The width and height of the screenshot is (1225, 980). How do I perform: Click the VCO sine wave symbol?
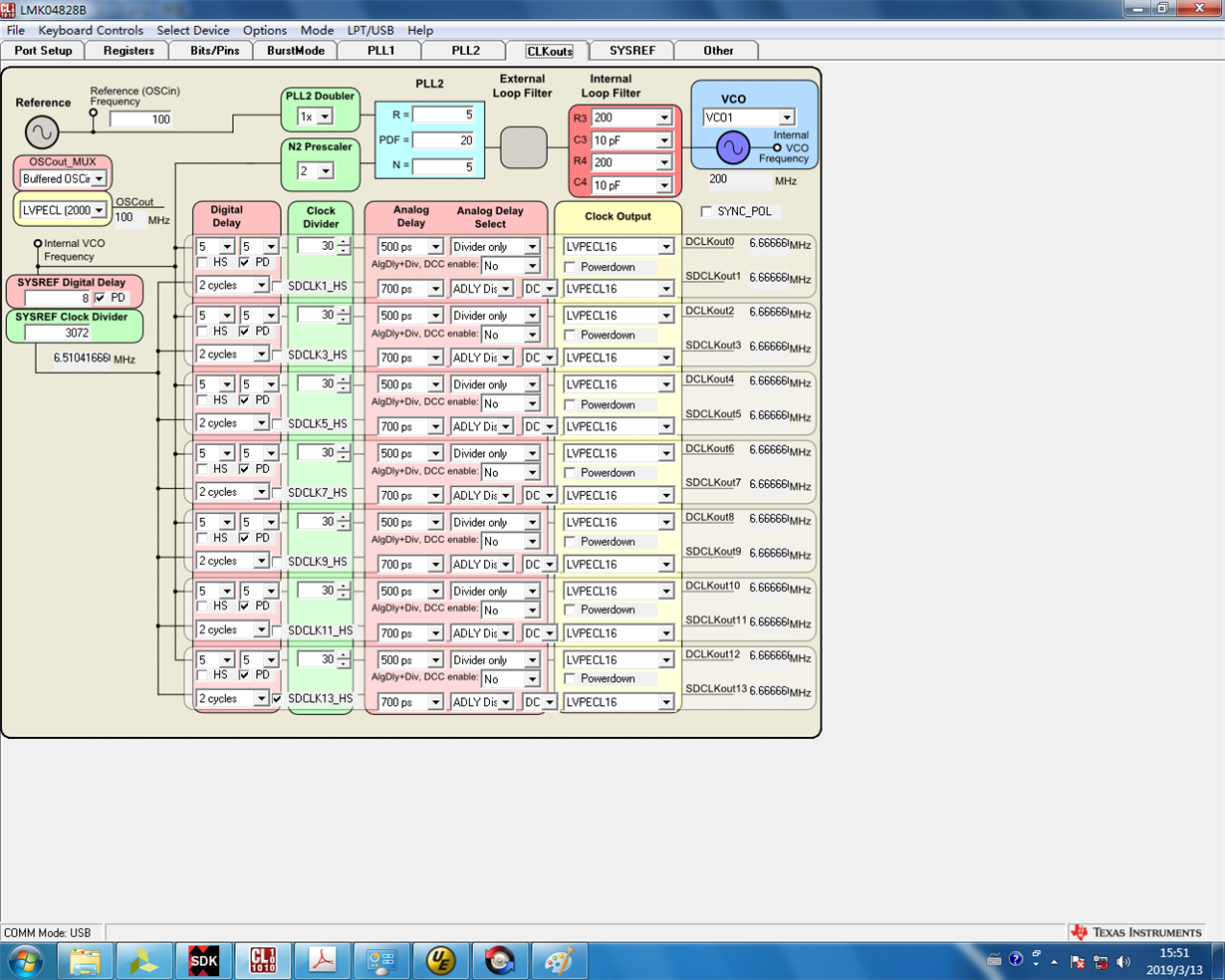point(733,148)
